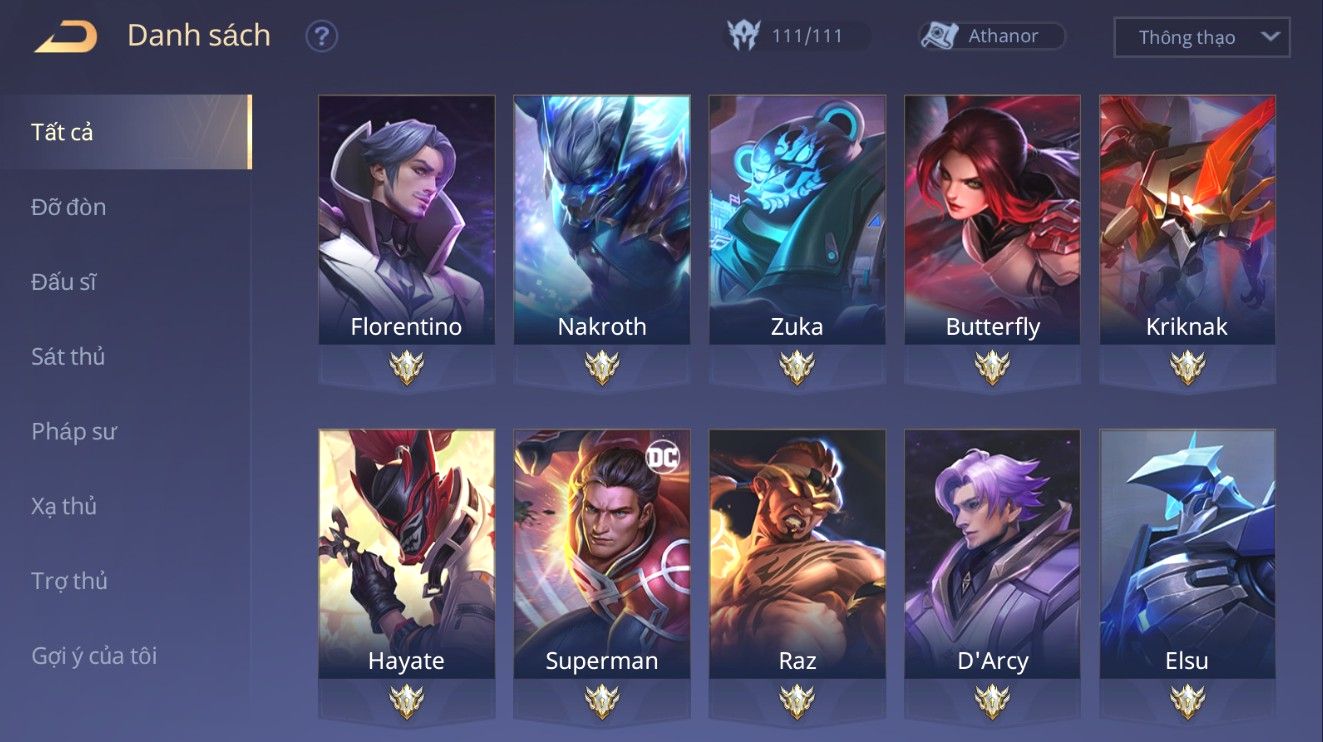The height and width of the screenshot is (742, 1323).
Task: Open the Gợi ý của tôi tab
Action: point(94,657)
